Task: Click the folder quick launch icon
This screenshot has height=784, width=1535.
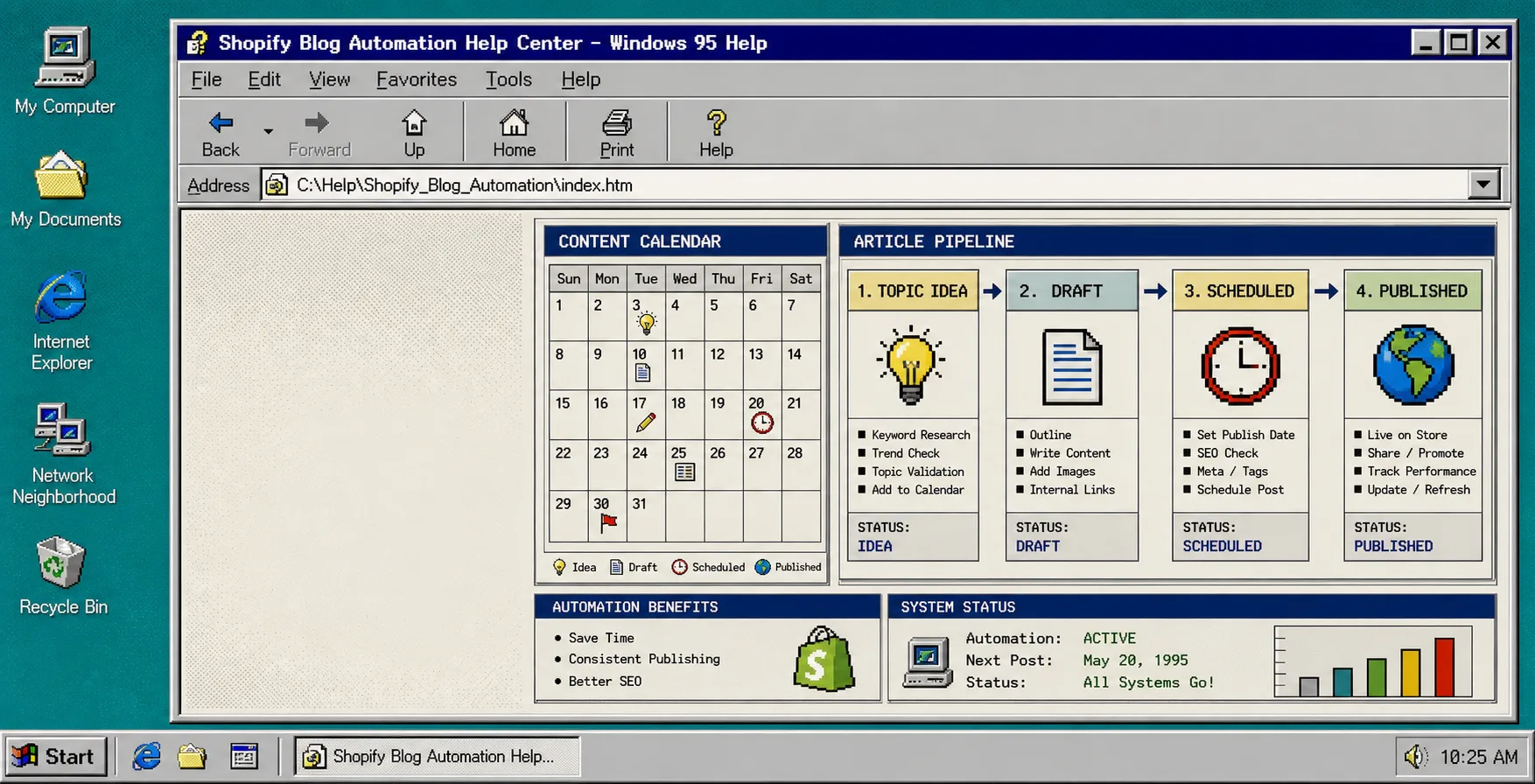Action: coord(192,756)
